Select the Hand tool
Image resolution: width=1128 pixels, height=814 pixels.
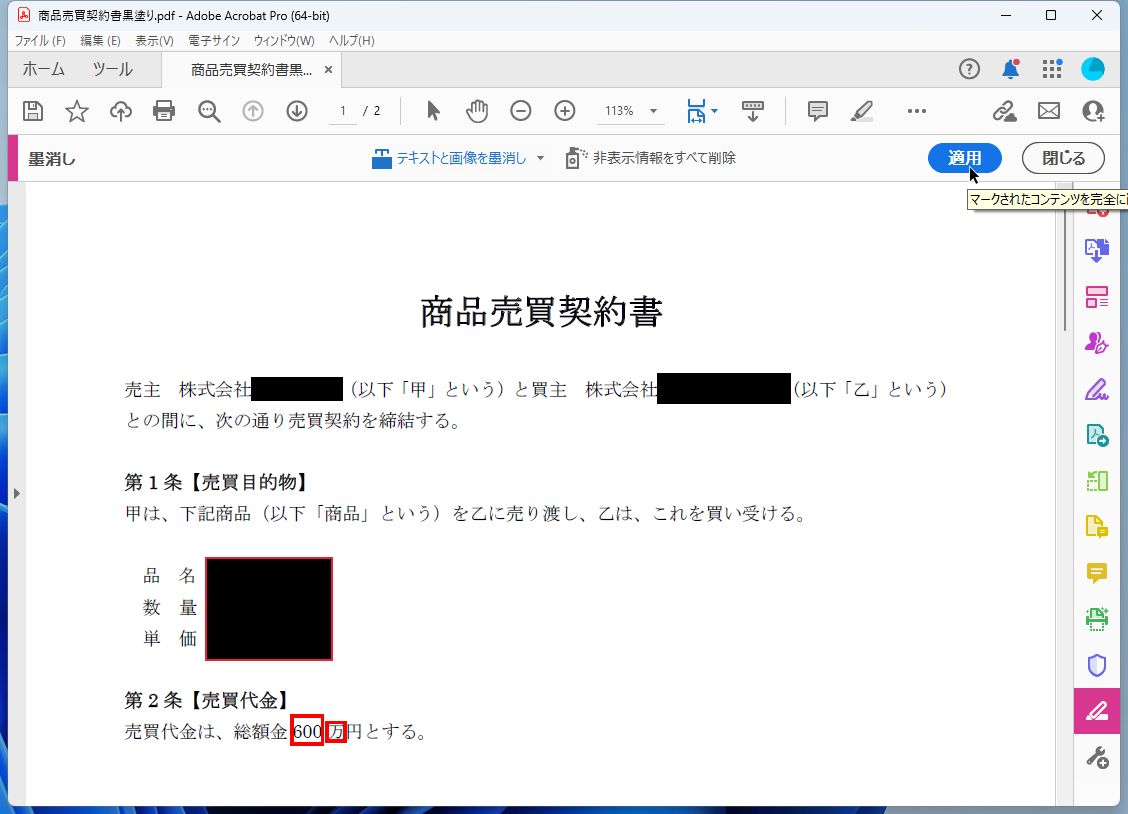(477, 111)
